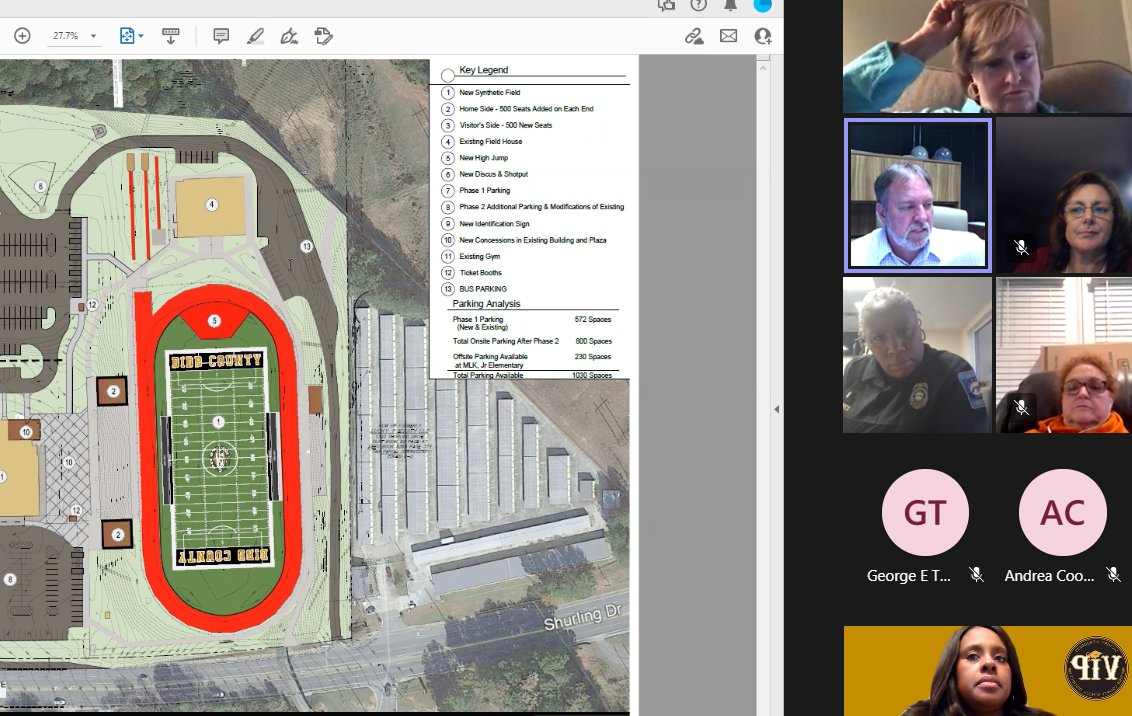Image resolution: width=1132 pixels, height=716 pixels.
Task: Select the police officer's video tile
Action: (x=917, y=355)
